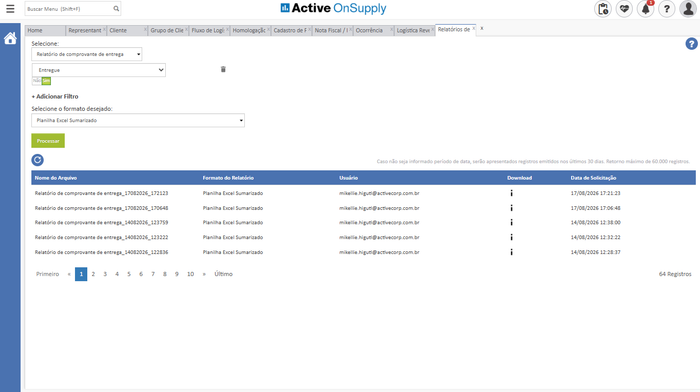The image size is (700, 392).
Task: Sort by Formato do Relatório column header
Action: (228, 178)
